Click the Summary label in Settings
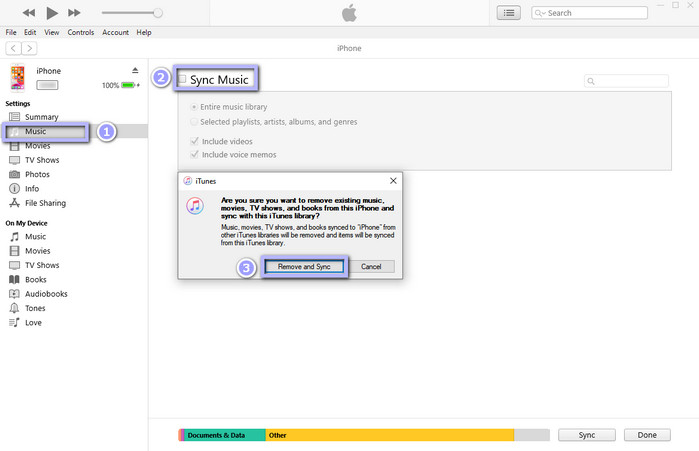Image resolution: width=699 pixels, height=451 pixels. point(41,117)
